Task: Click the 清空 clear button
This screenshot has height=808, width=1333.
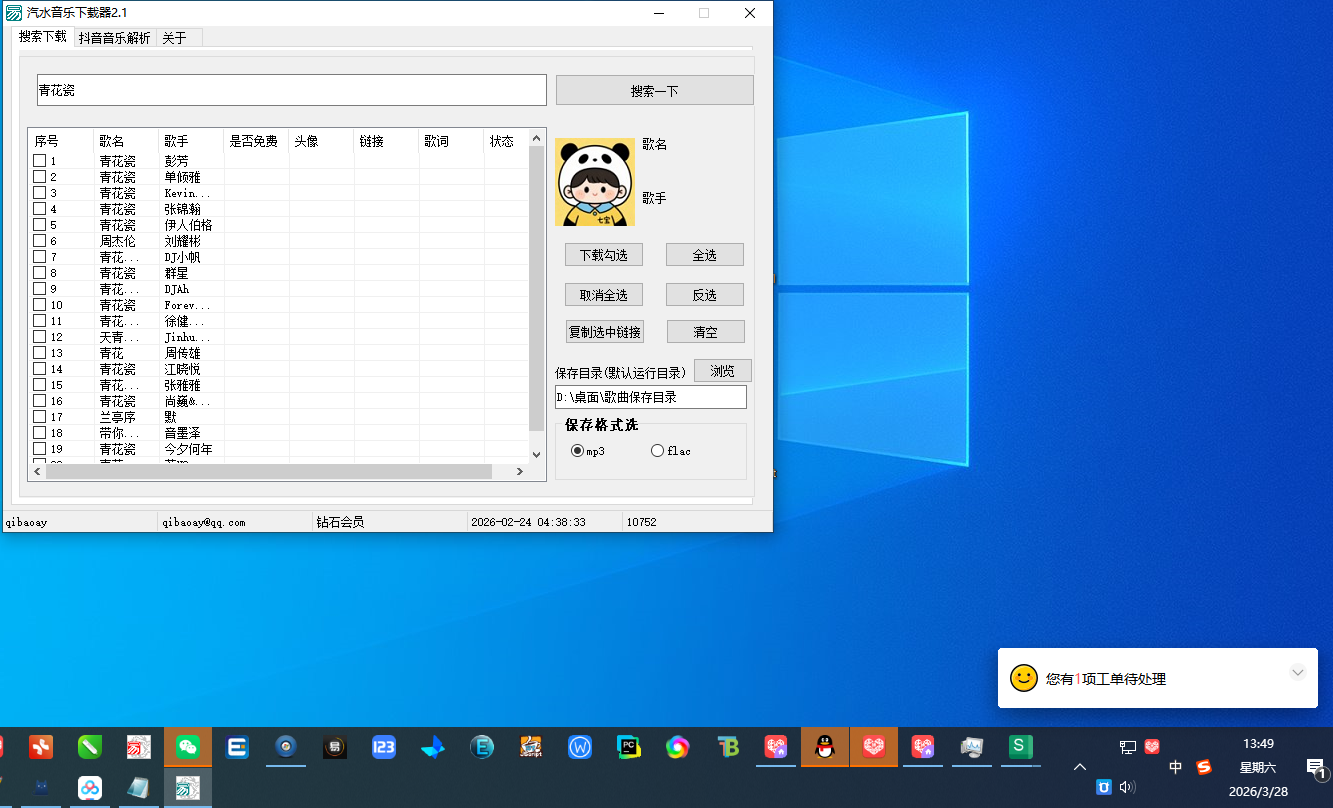Action: (x=705, y=332)
